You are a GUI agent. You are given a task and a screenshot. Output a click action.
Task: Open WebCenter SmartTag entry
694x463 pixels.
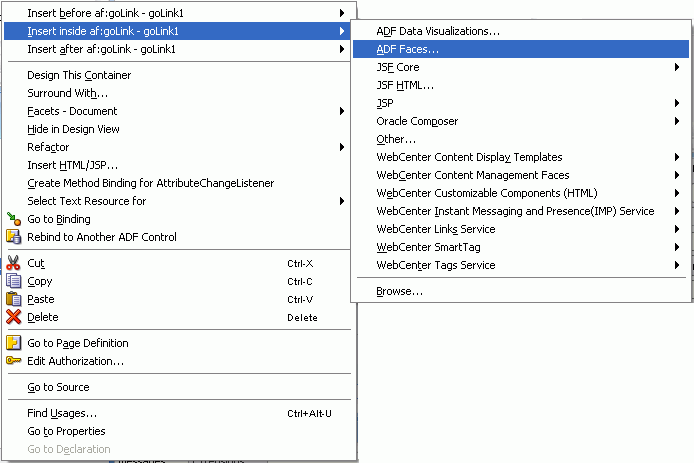click(x=521, y=247)
